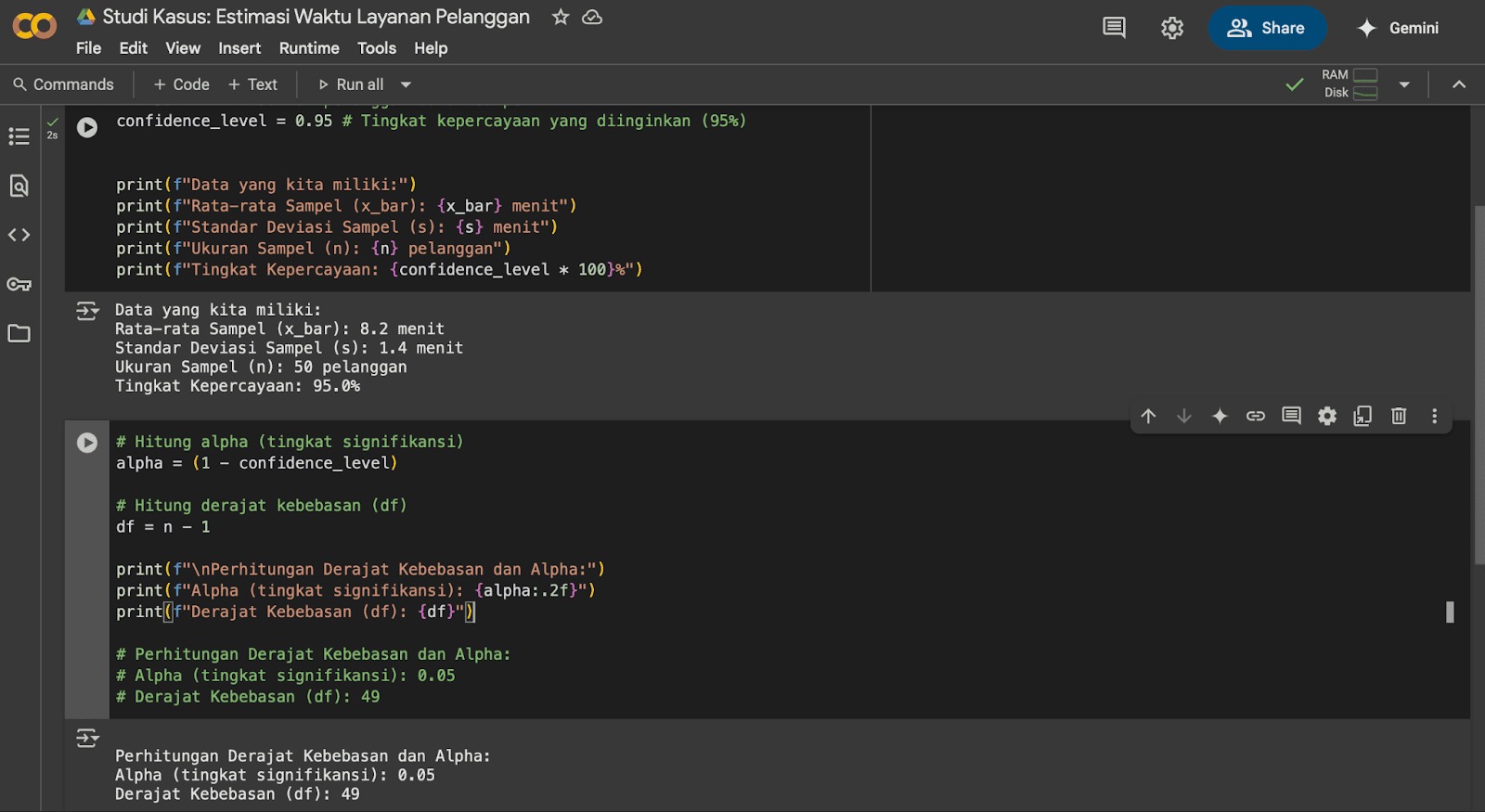The height and width of the screenshot is (812, 1485).
Task: Star the notebook title
Action: click(x=561, y=17)
